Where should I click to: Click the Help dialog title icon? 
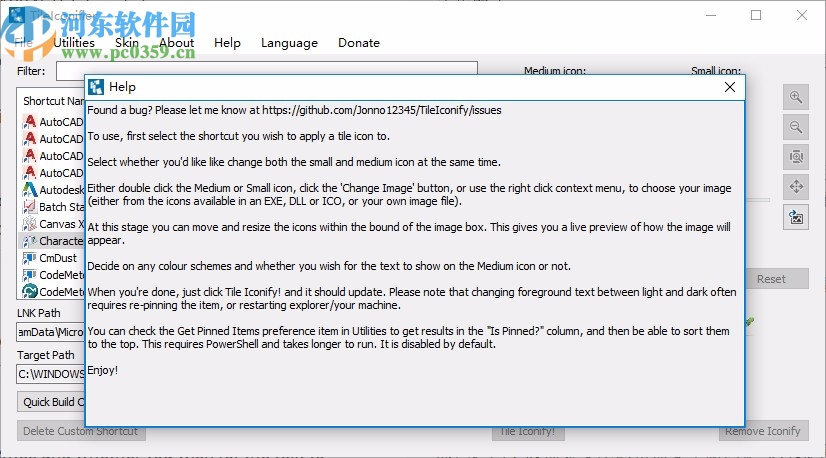(x=96, y=87)
